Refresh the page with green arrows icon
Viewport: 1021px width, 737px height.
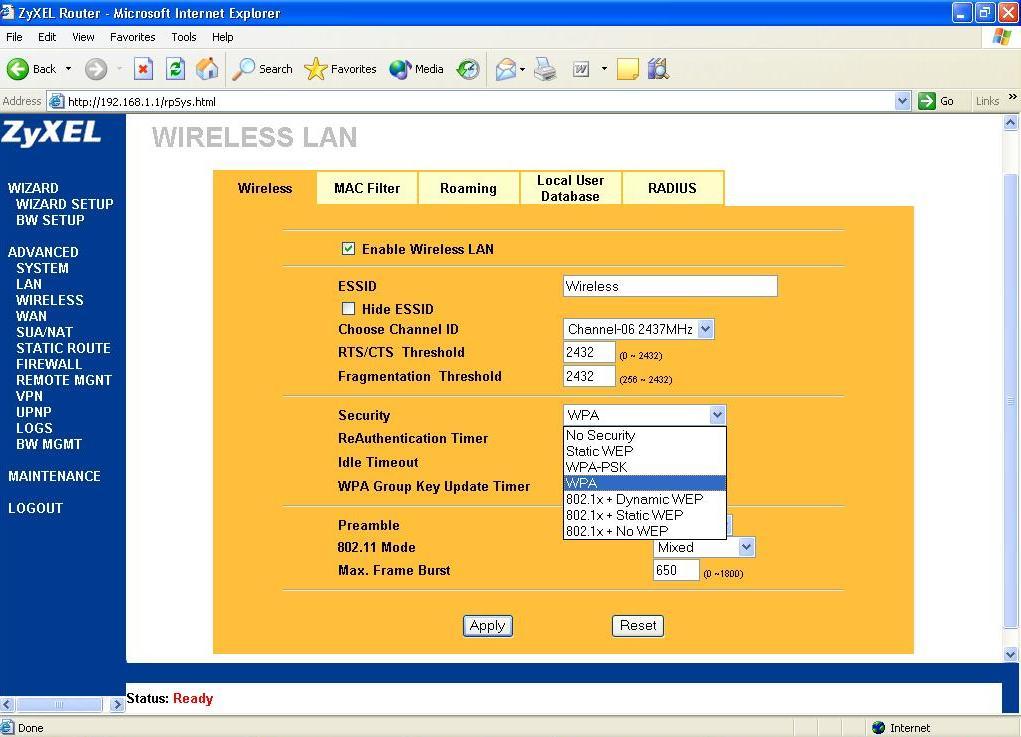(x=175, y=68)
